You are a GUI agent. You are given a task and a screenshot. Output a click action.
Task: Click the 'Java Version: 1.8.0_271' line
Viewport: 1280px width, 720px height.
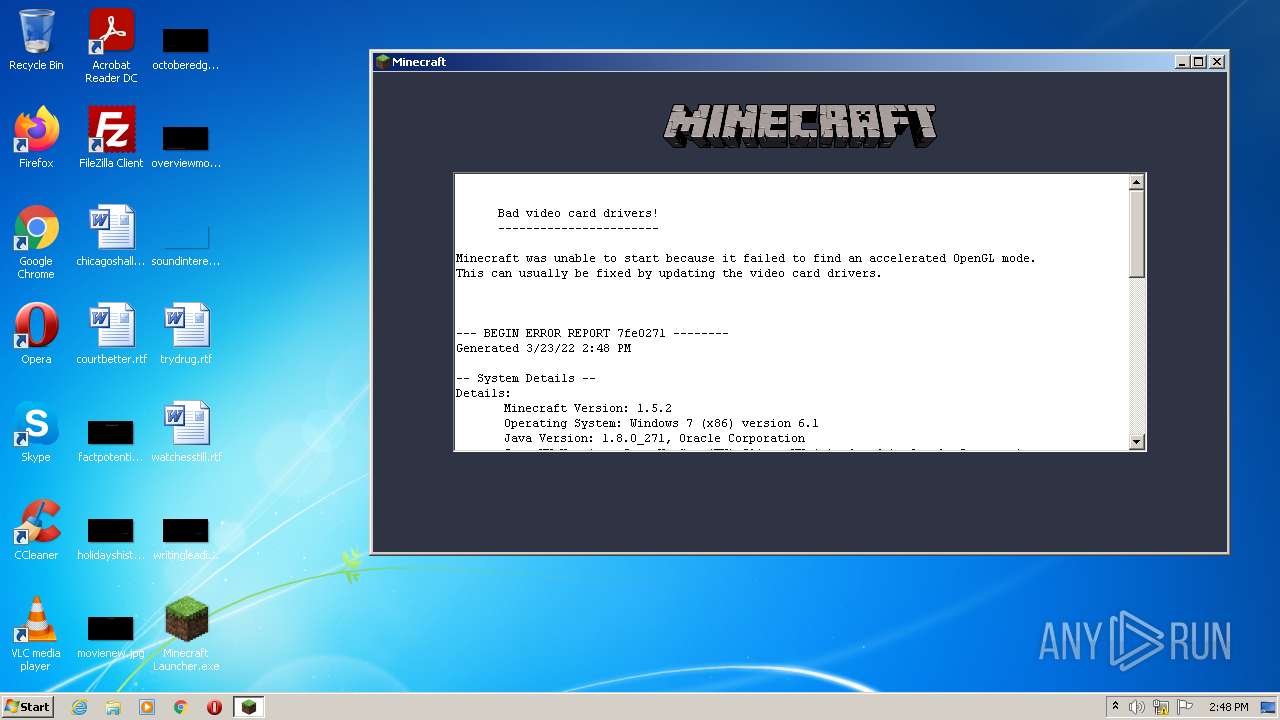coord(654,438)
